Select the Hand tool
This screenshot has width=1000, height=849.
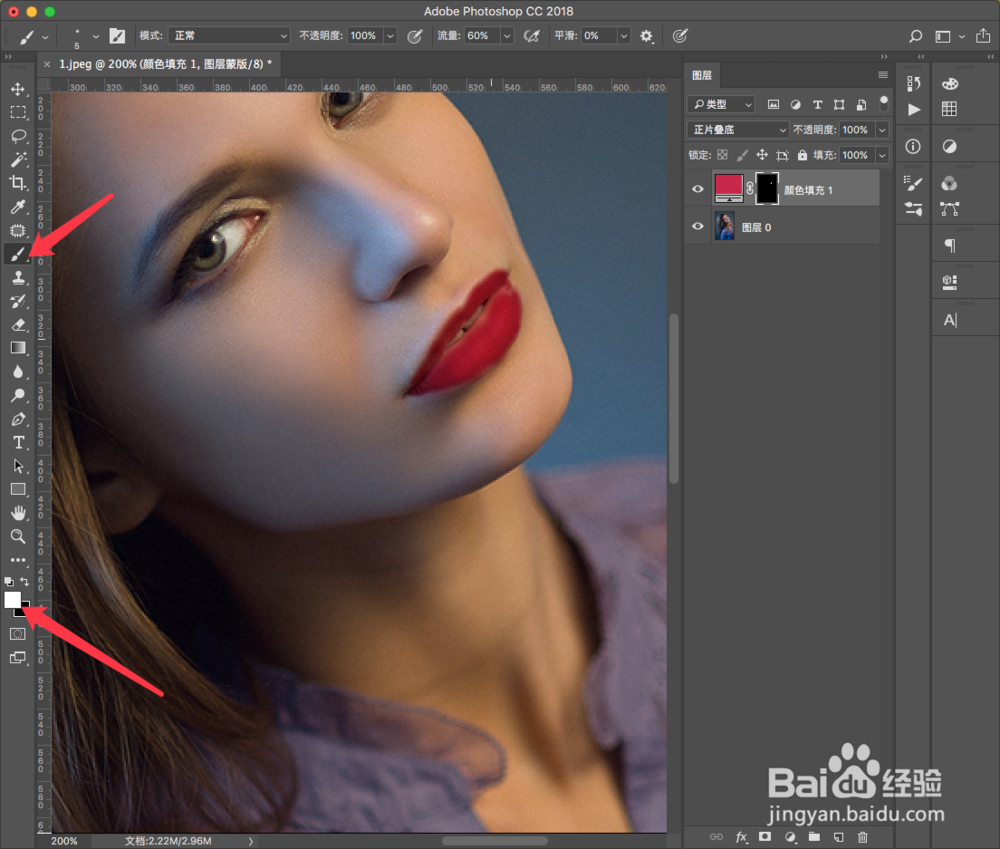[x=18, y=513]
